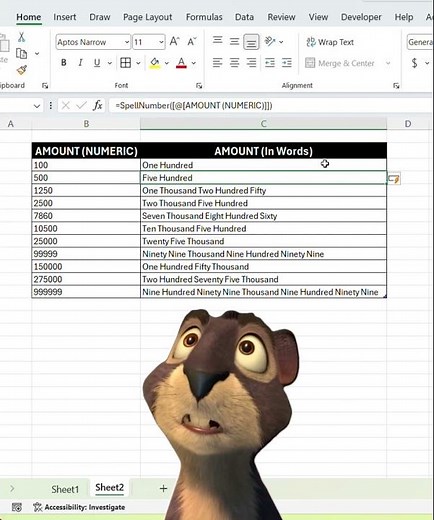Expand the font size 11 dropdown
Image resolution: width=434 pixels, height=520 pixels.
pyautogui.click(x=161, y=42)
